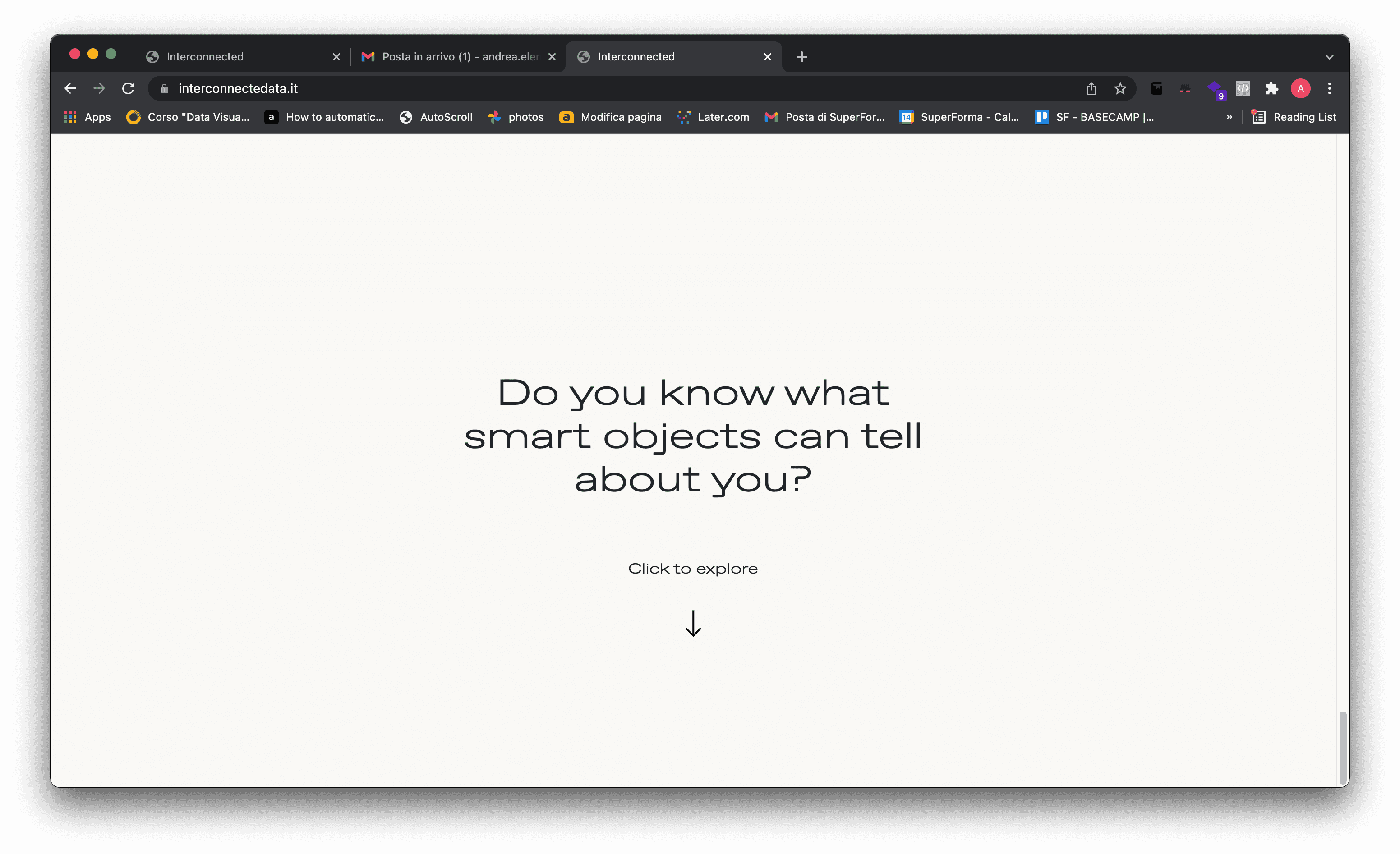
Task: Open the Reading List panel
Action: click(1294, 117)
